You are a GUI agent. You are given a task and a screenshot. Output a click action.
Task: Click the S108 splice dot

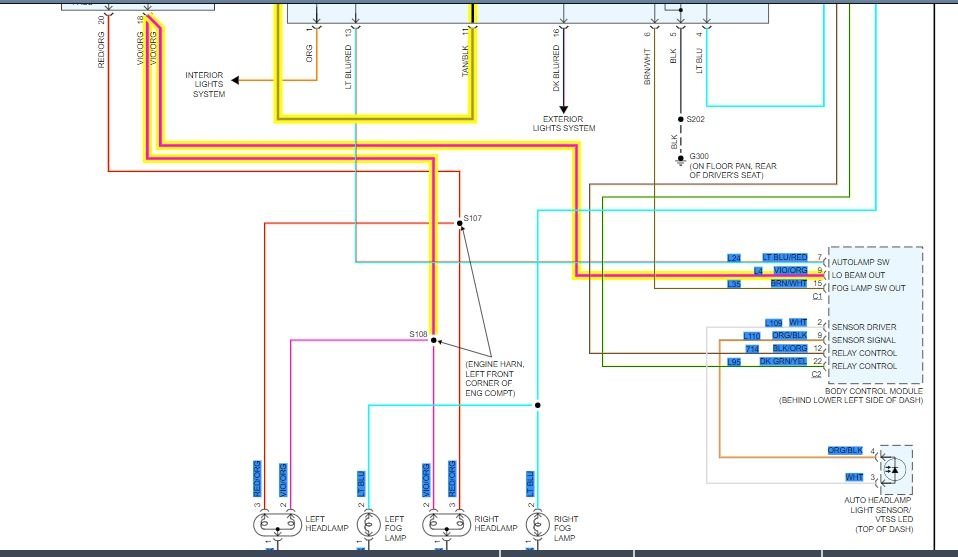[434, 340]
